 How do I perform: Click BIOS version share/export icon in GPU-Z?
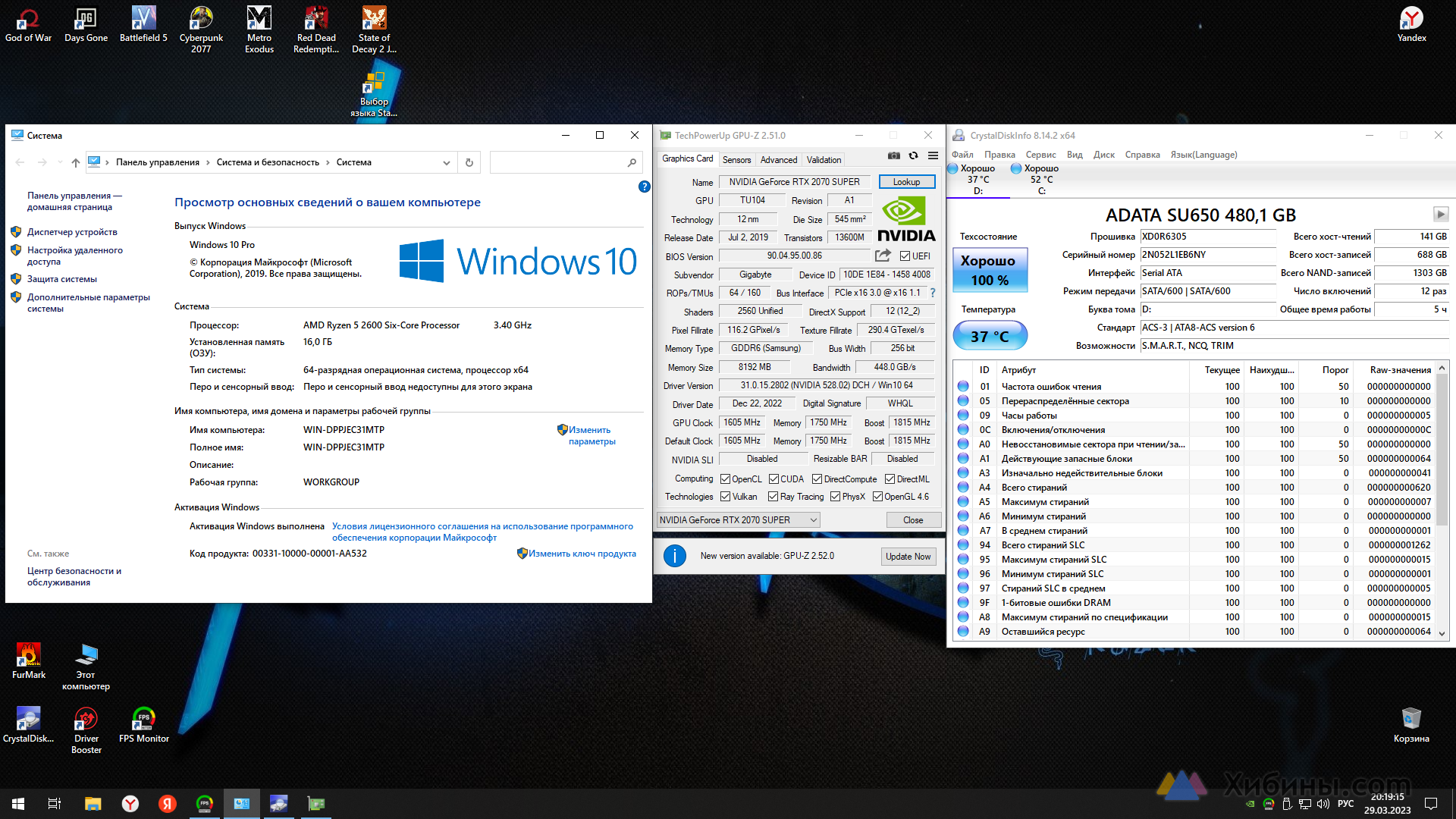click(x=883, y=256)
